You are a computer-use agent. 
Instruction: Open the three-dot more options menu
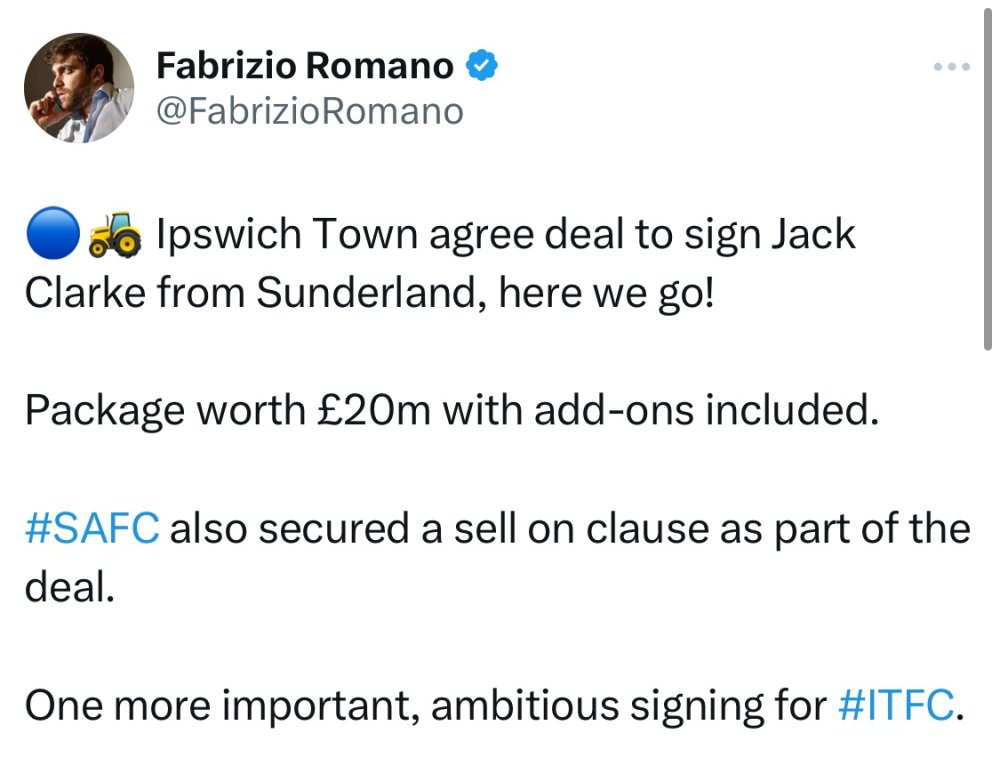click(951, 67)
